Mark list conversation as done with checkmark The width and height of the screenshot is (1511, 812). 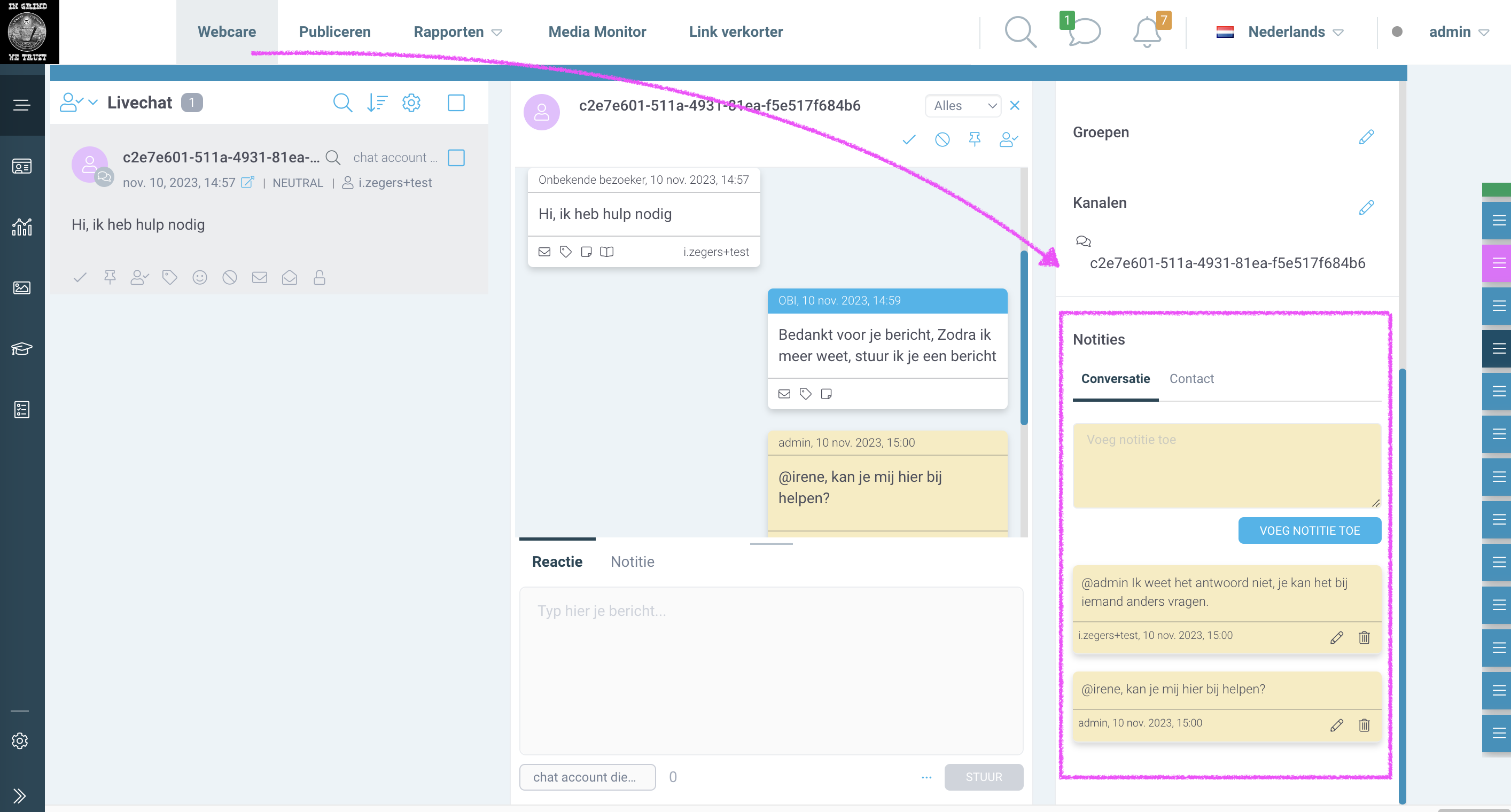coord(80,277)
